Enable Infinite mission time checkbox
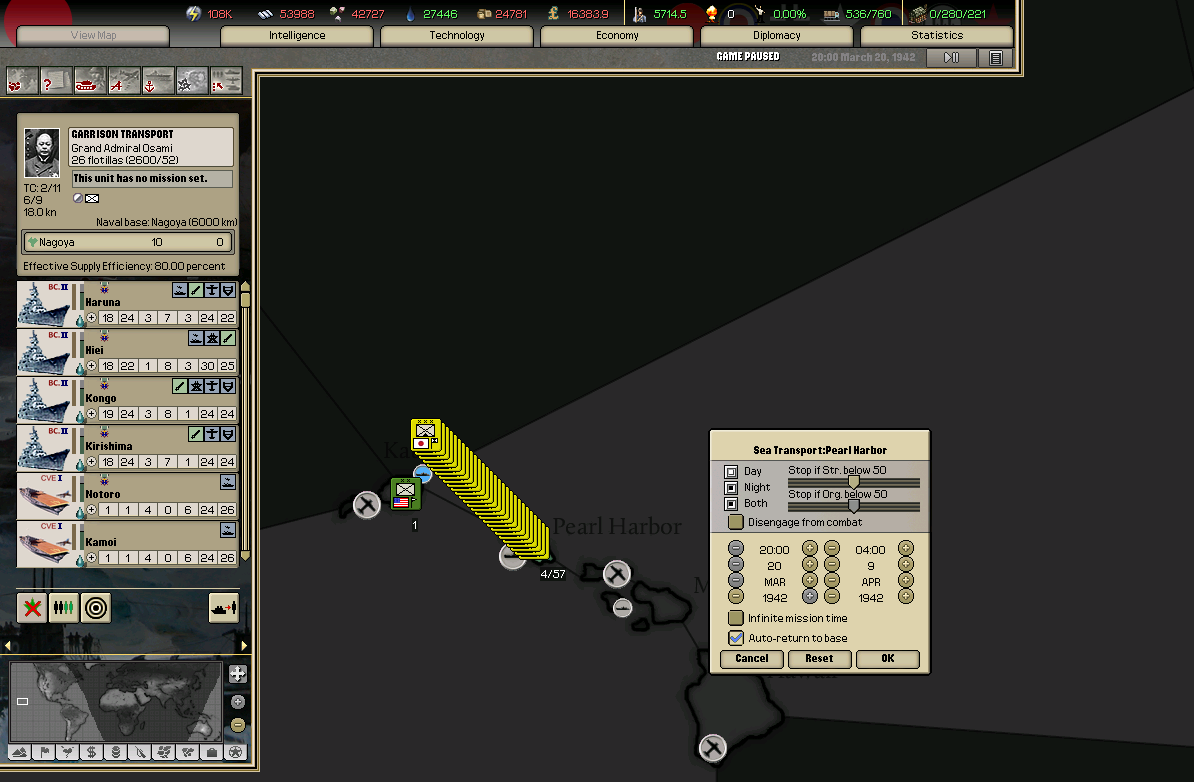The height and width of the screenshot is (782, 1194). [736, 618]
